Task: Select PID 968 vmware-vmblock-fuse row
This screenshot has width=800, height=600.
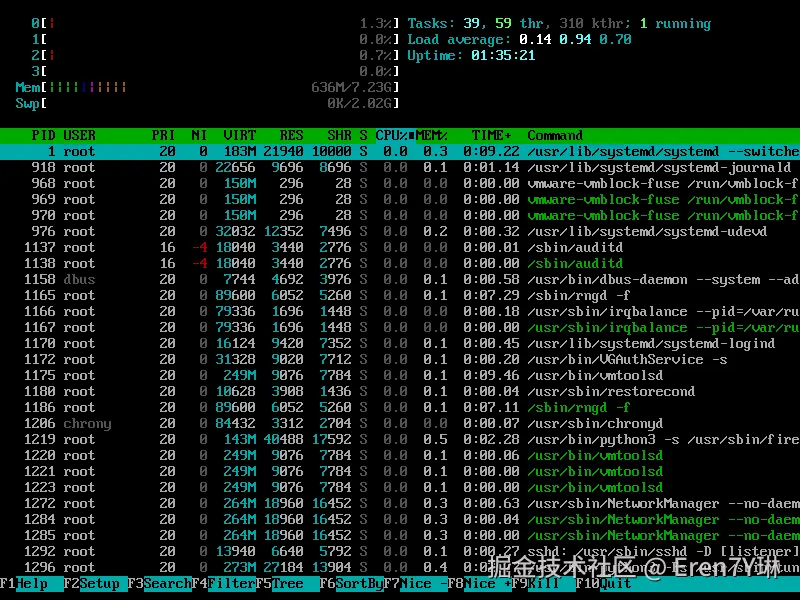Action: tap(400, 183)
